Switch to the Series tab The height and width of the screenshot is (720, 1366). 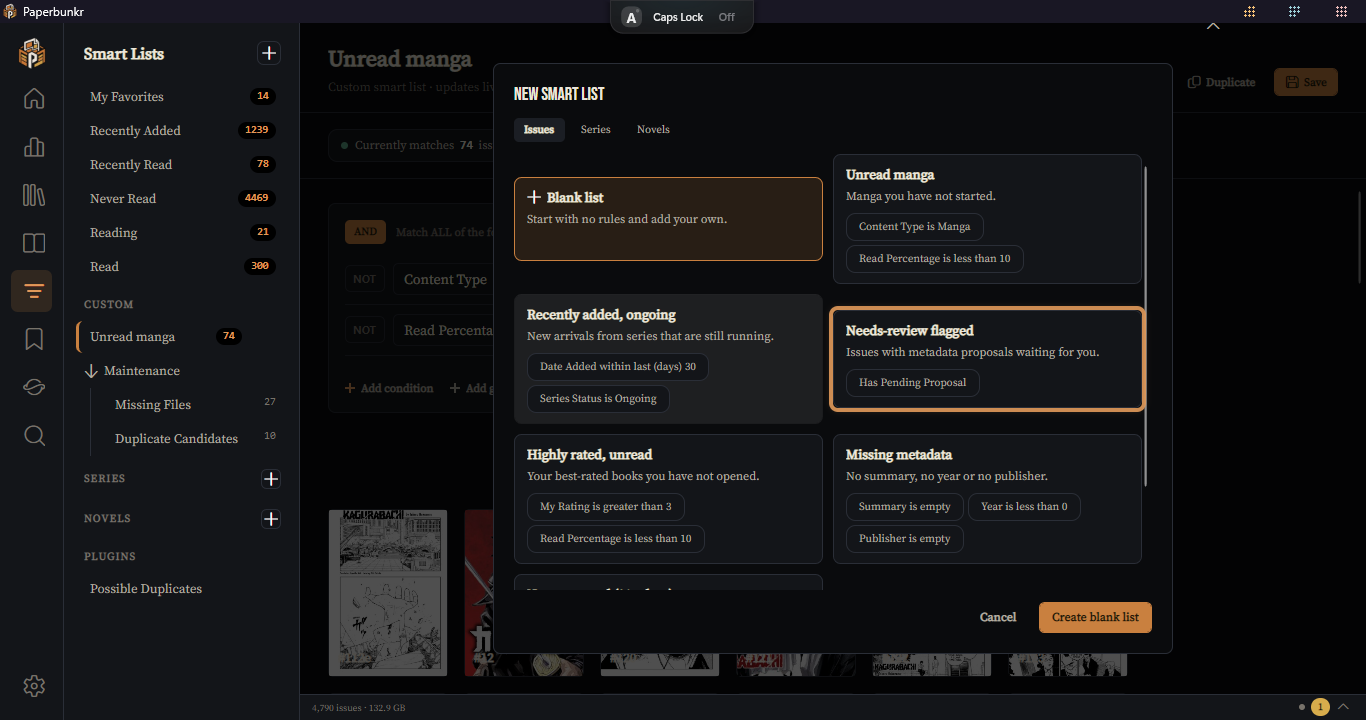[595, 130]
